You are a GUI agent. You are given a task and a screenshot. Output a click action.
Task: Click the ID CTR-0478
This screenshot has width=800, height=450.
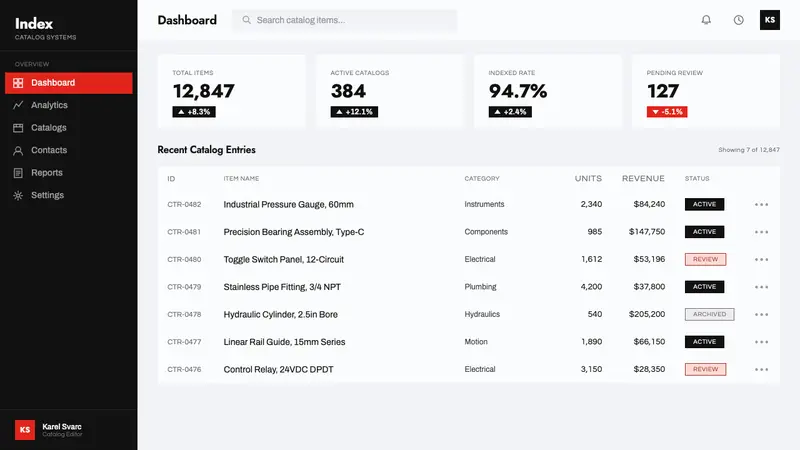point(184,315)
